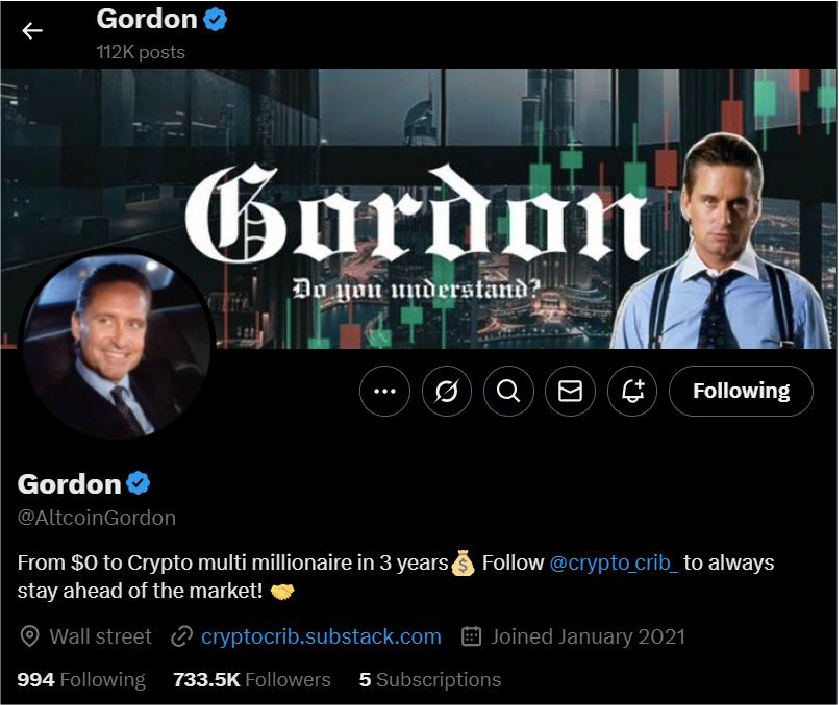Click the @AltcoinGordon handle text
The width and height of the screenshot is (839, 705).
pos(97,518)
